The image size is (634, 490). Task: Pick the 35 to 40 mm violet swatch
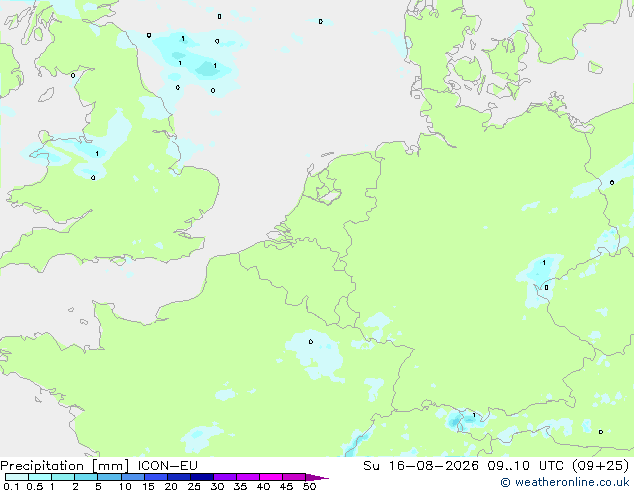pos(247,477)
